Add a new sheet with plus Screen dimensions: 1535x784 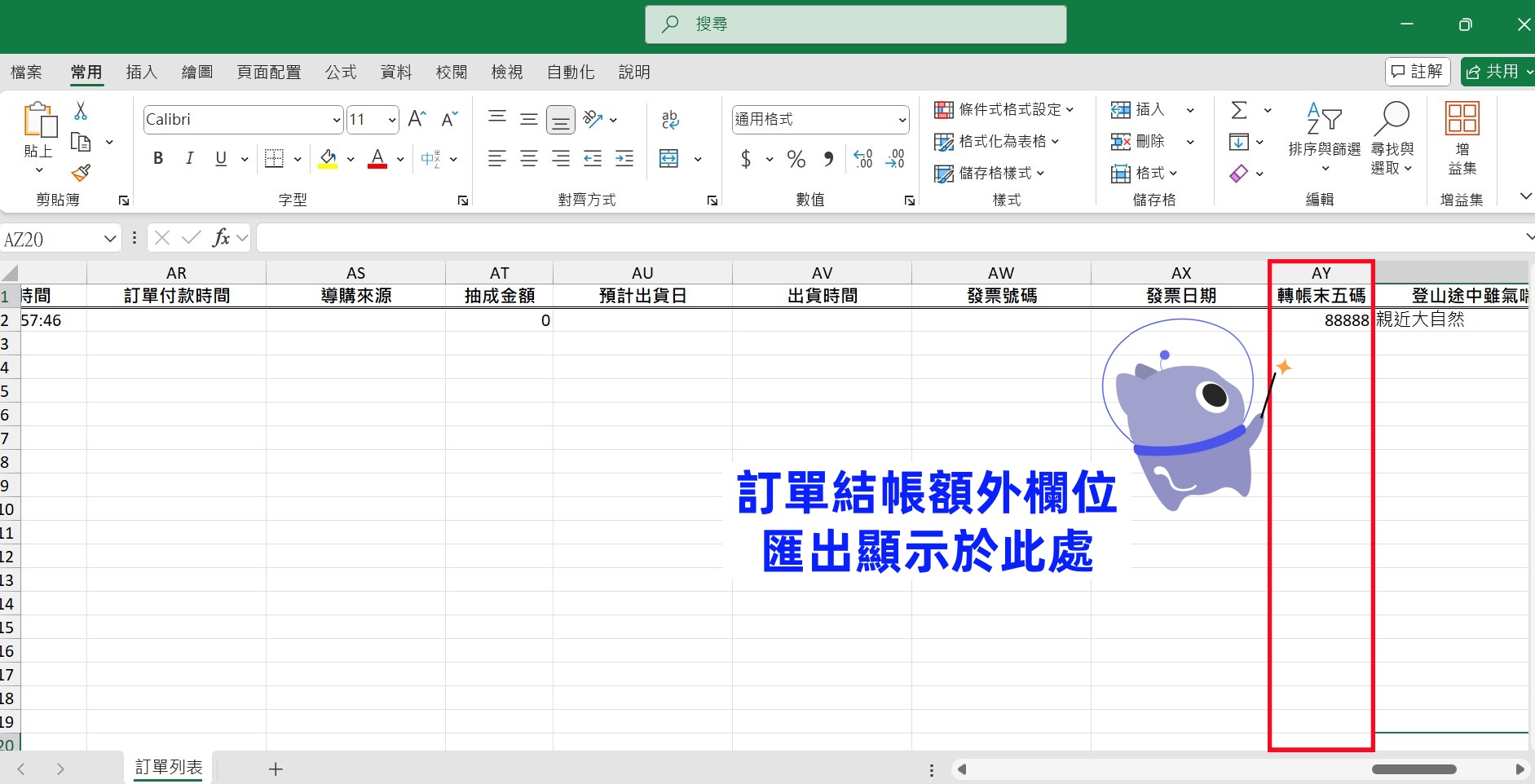tap(276, 769)
